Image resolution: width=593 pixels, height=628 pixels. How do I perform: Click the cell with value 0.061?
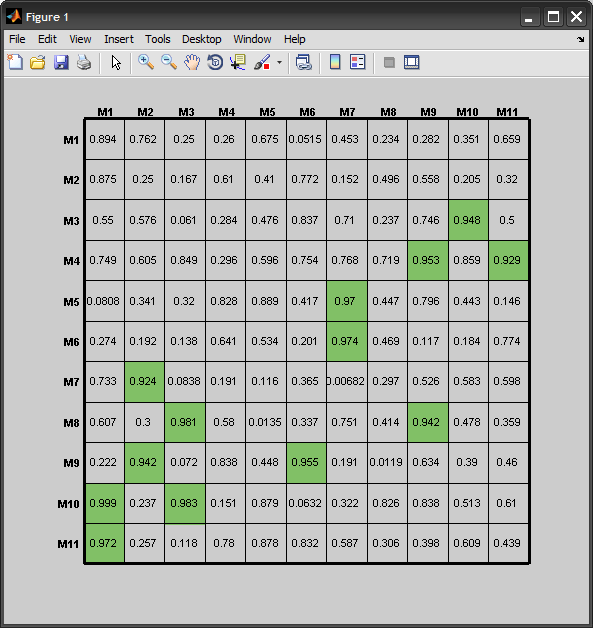click(x=185, y=220)
